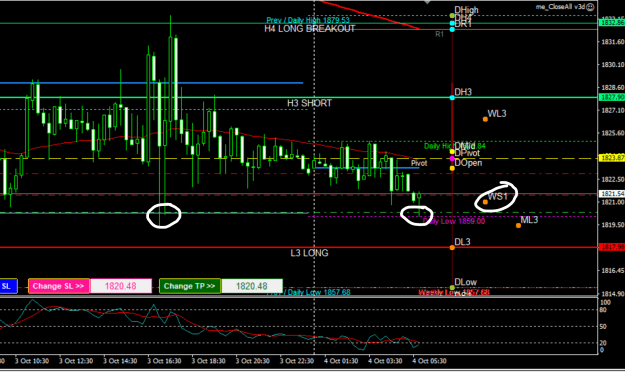Select the H3 SHORT label

click(309, 103)
